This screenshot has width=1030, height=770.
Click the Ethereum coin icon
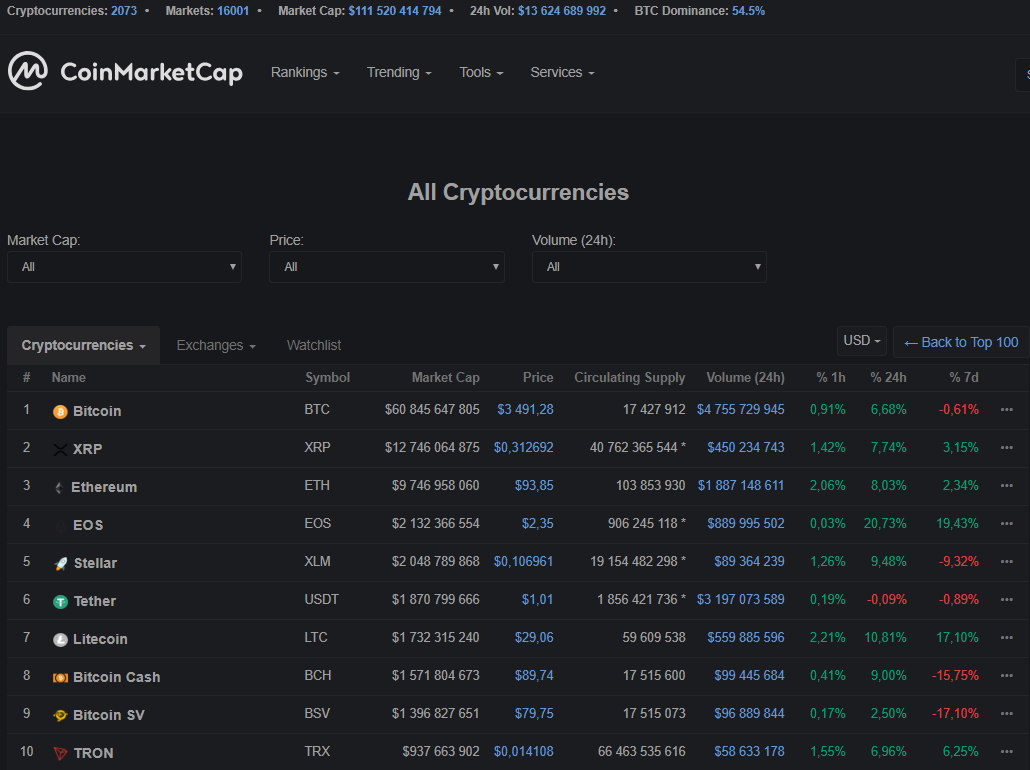(x=59, y=487)
